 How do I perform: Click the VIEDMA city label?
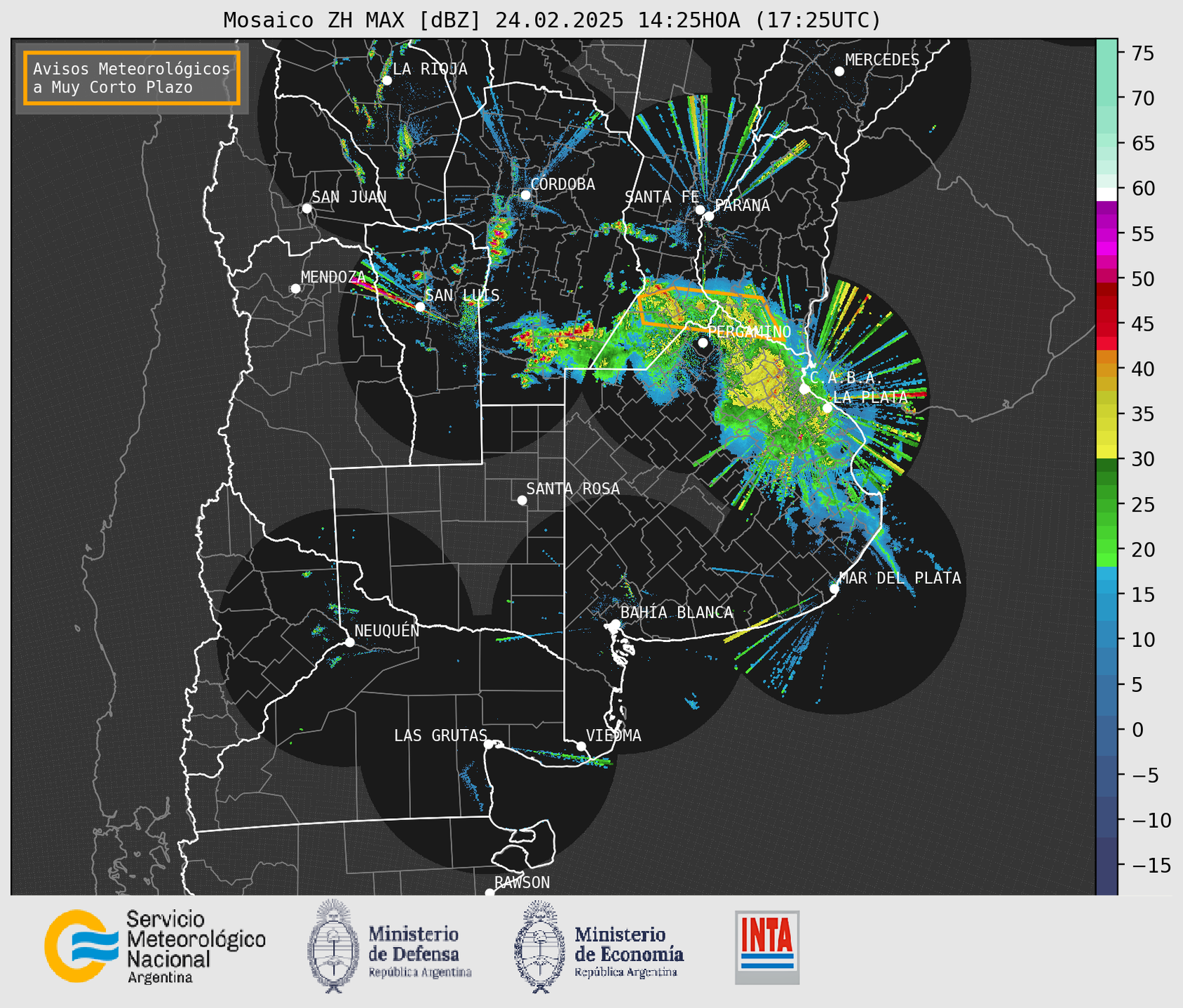[x=614, y=735]
